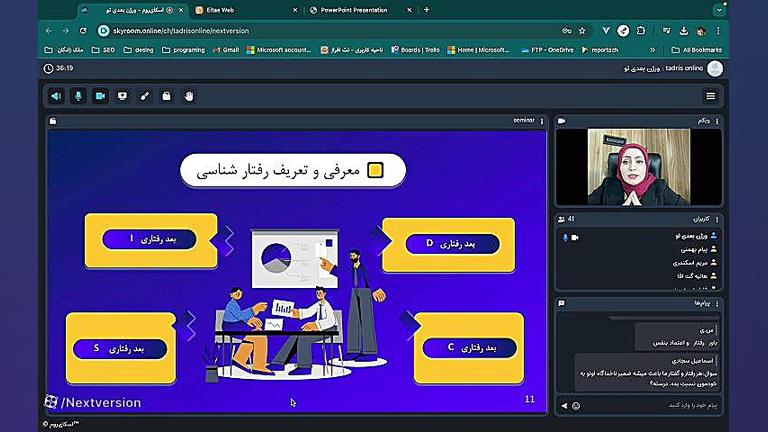
Task: Toggle the webcam camera button
Action: coord(100,96)
